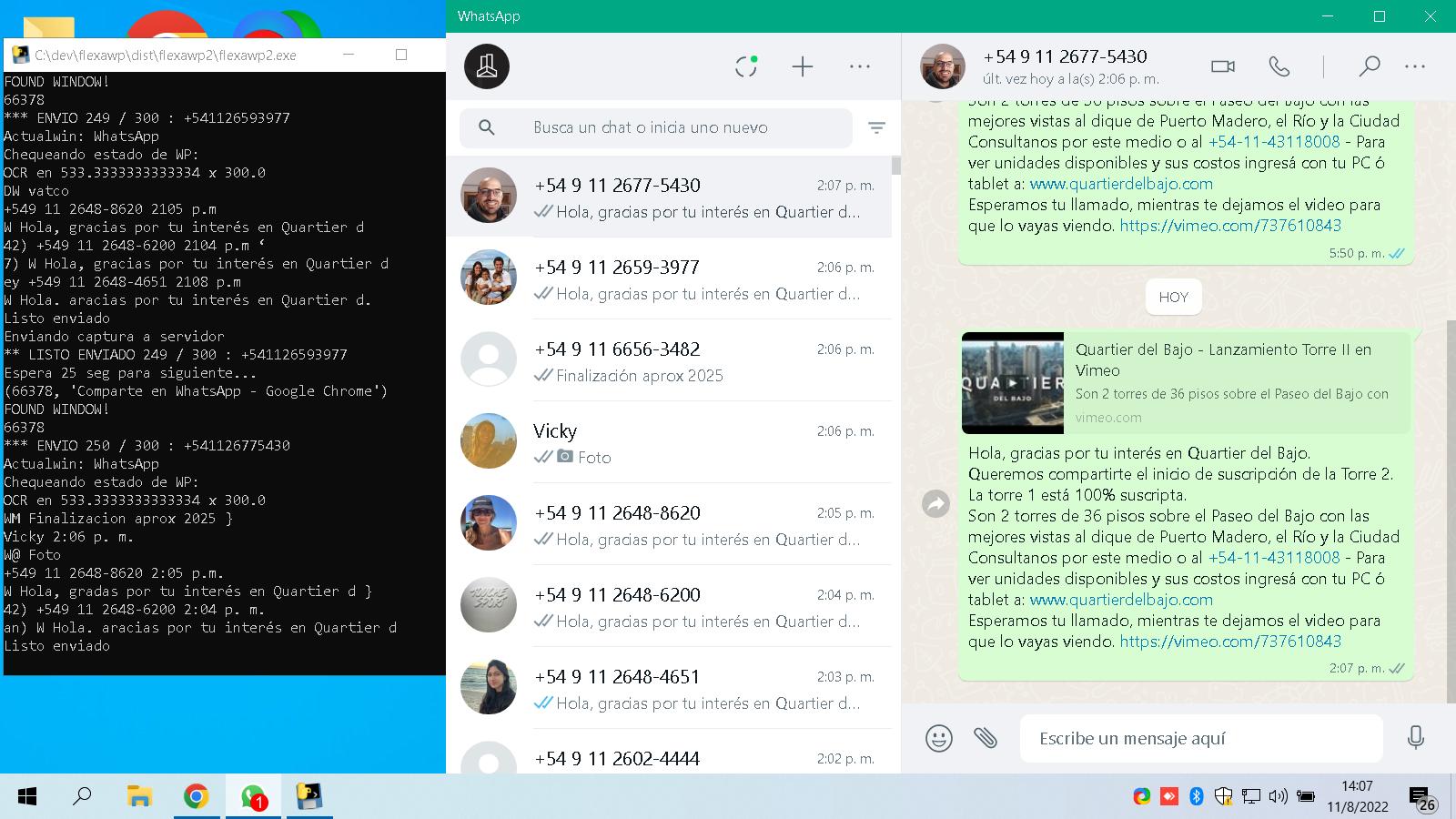Screen dimensions: 1456x819
Task: Start a video call with this contact
Action: [1223, 66]
